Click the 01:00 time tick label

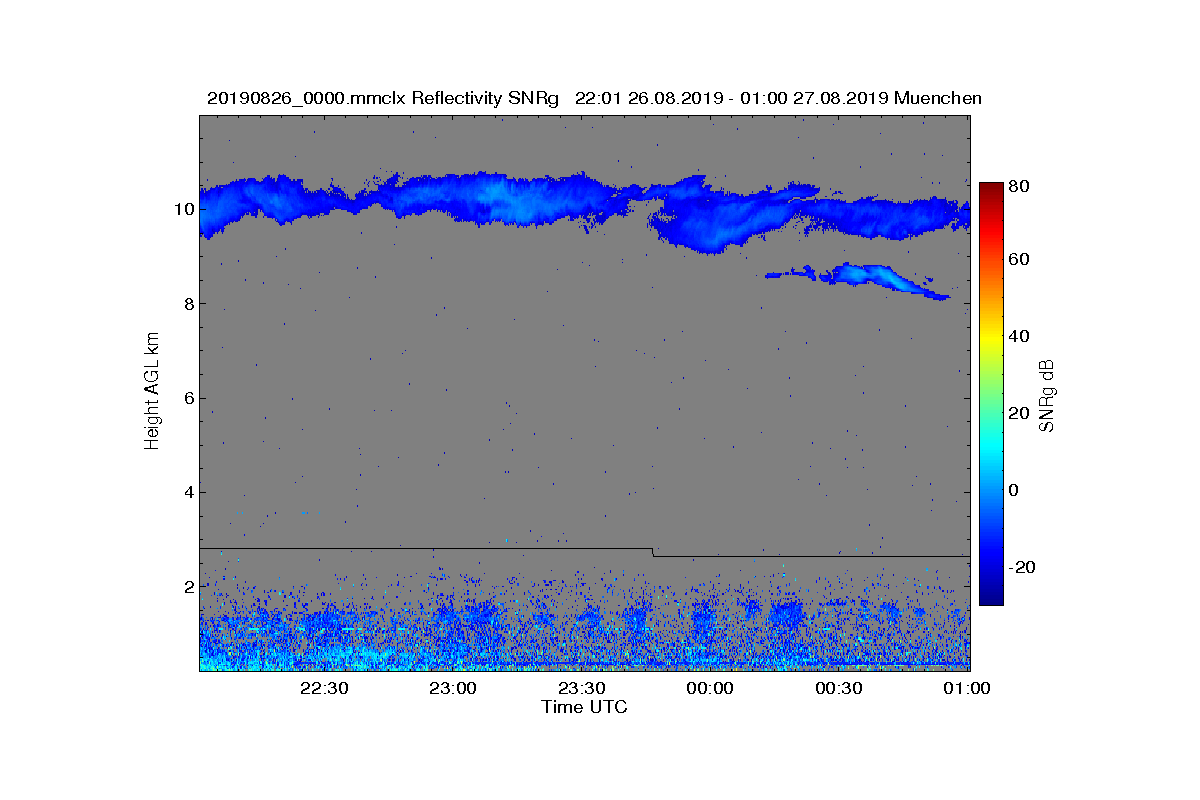point(967,688)
